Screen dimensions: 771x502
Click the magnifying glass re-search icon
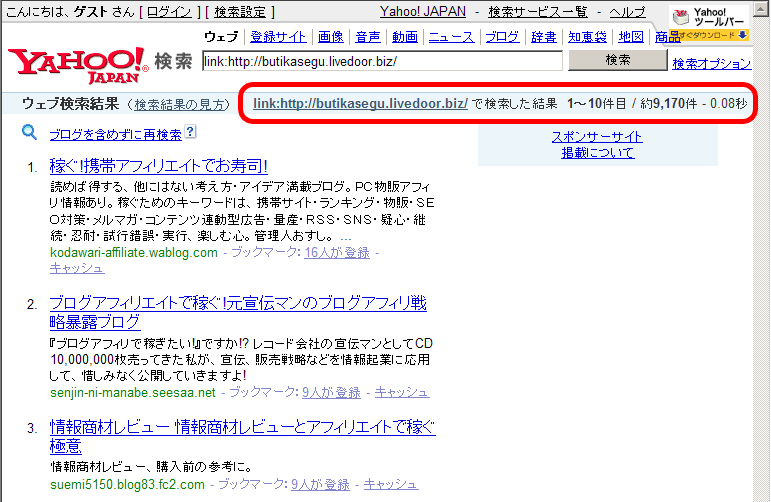point(29,132)
